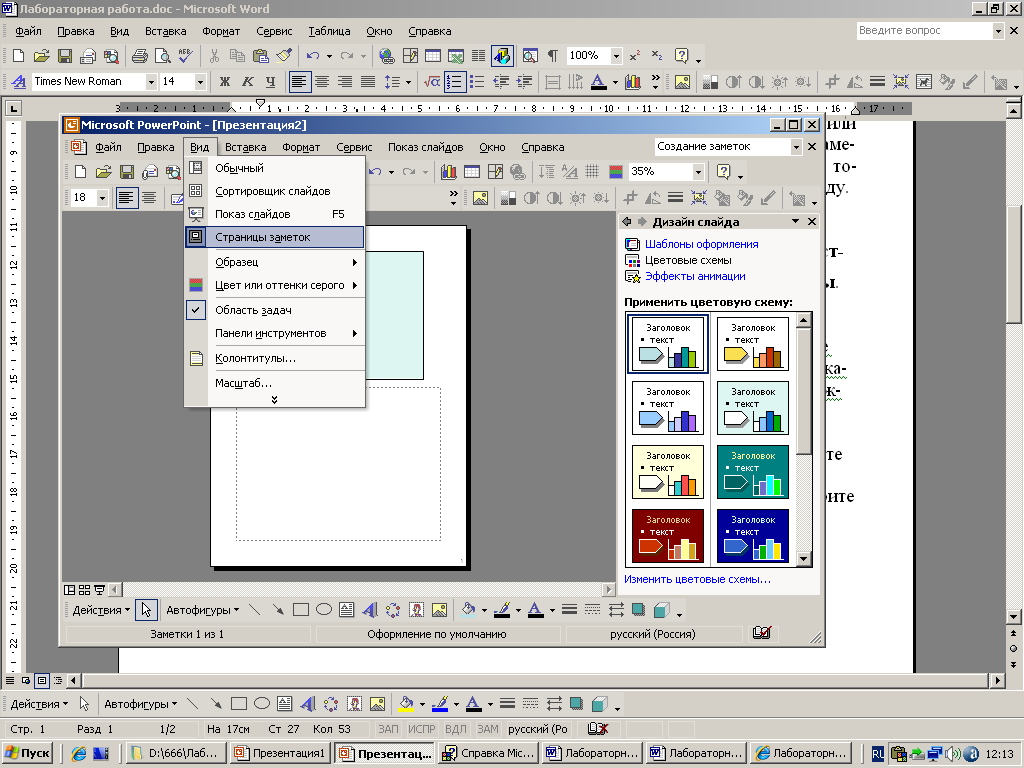Image resolution: width=1024 pixels, height=768 pixels.
Task: Open Word font color dropdown arrow
Action: (615, 82)
